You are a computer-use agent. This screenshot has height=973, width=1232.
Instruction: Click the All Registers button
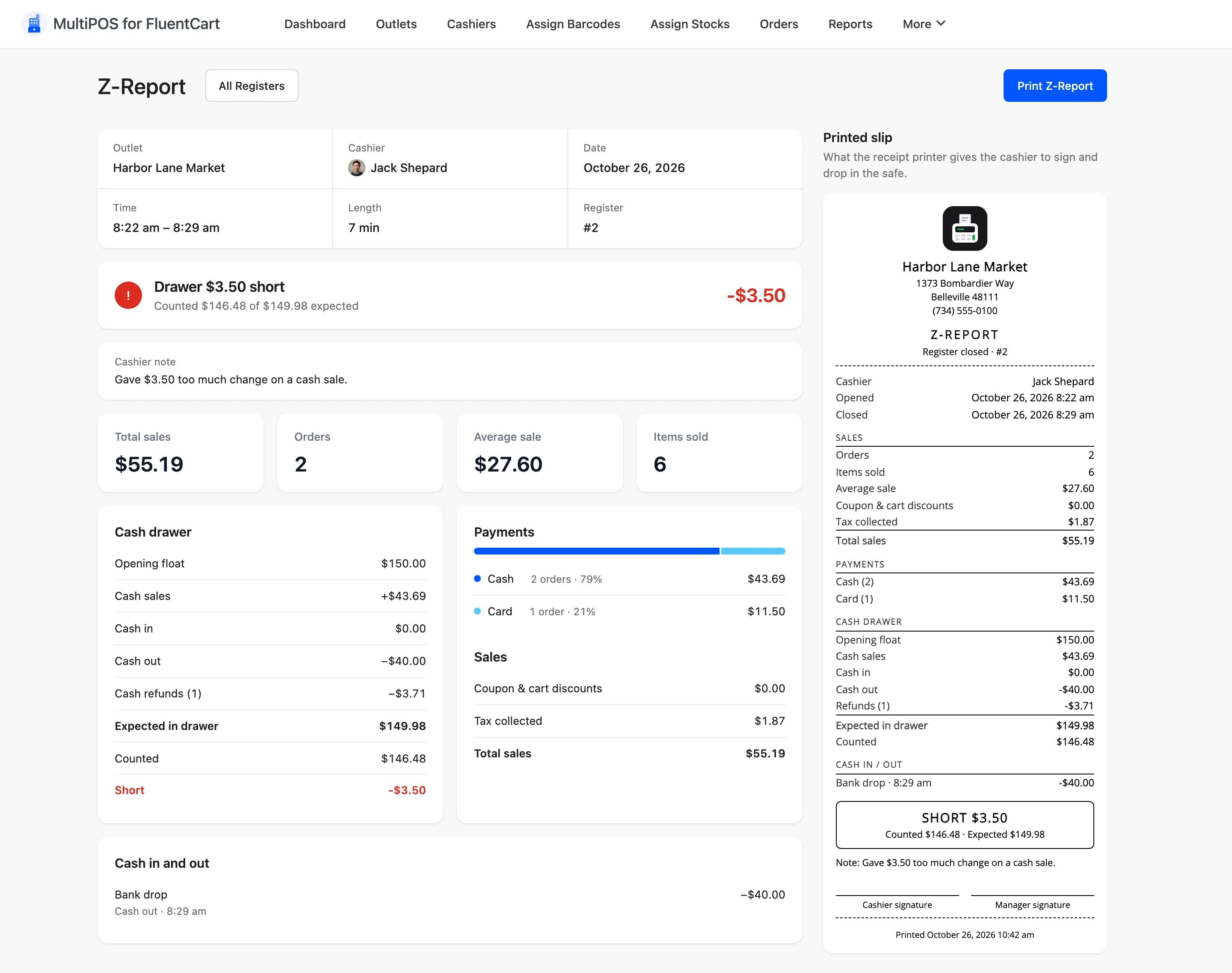point(252,86)
